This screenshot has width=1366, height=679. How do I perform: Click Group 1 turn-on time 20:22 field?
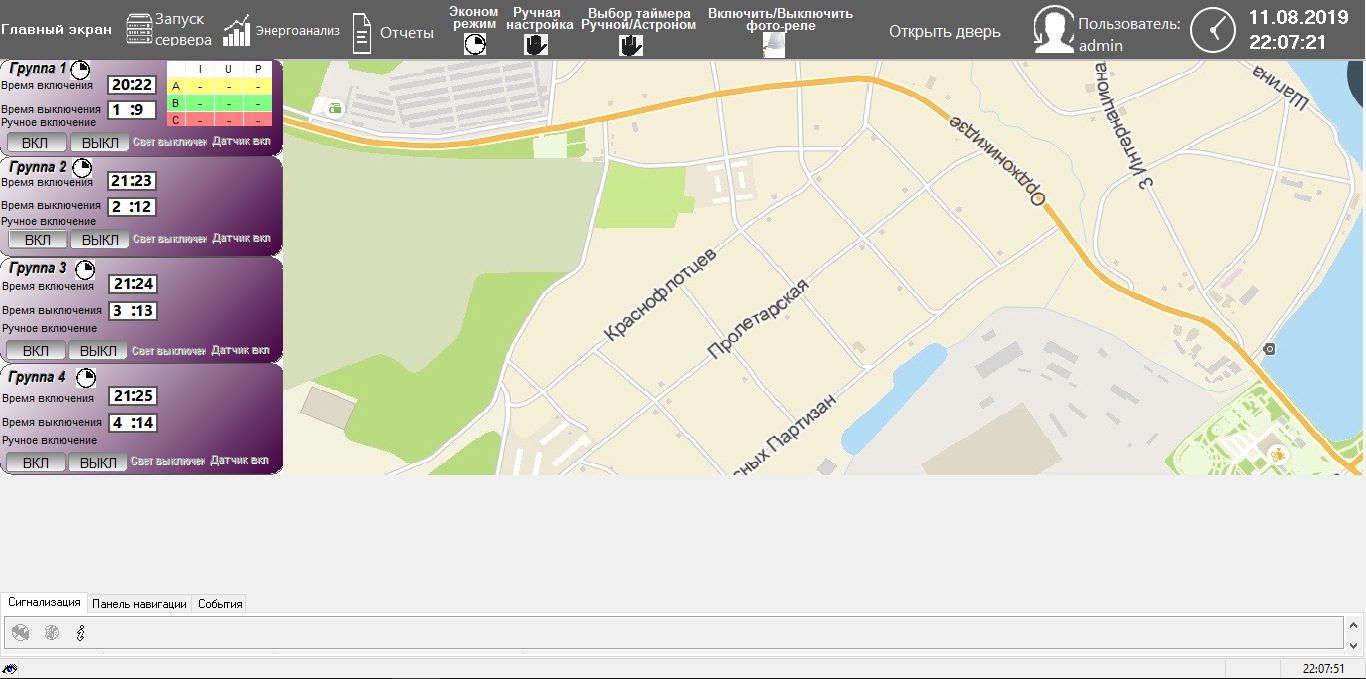click(132, 85)
